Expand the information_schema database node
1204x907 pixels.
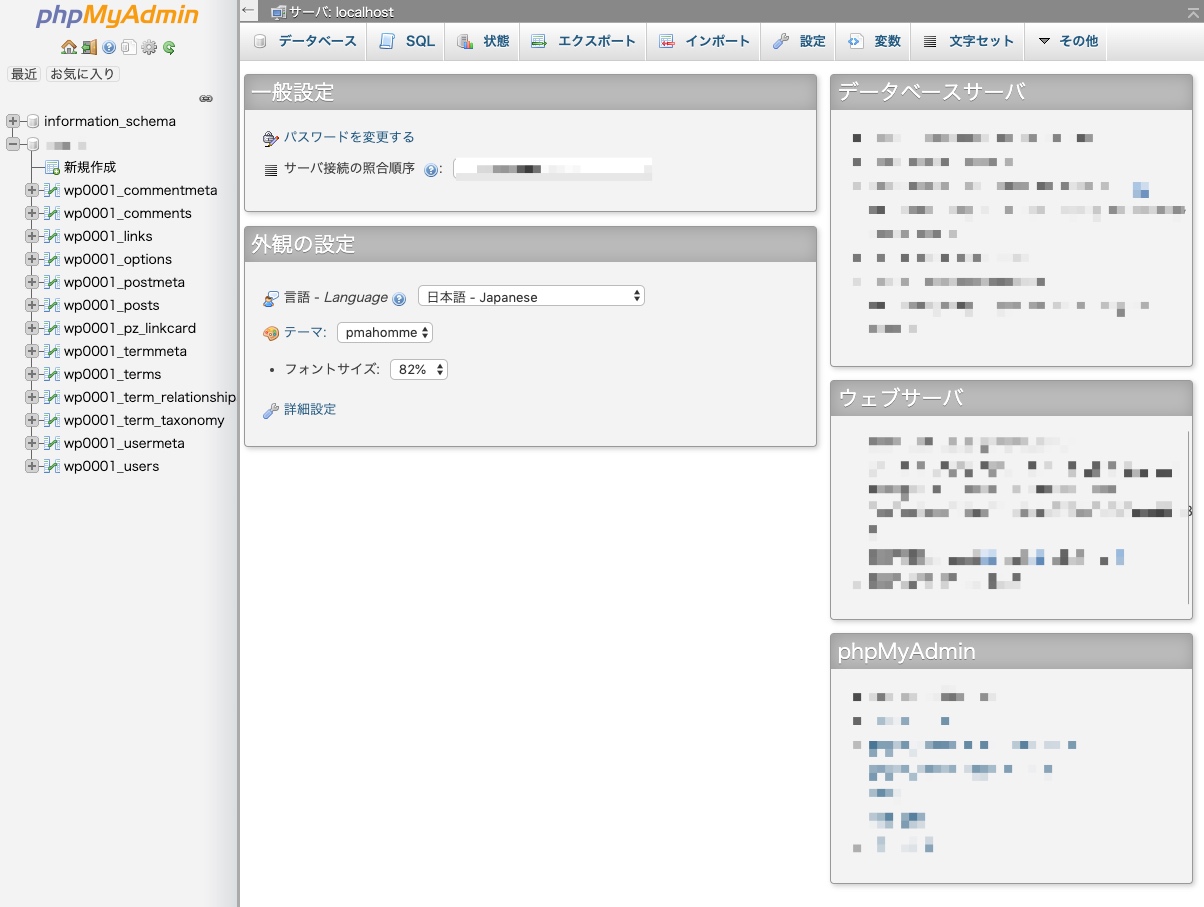[x=13, y=121]
